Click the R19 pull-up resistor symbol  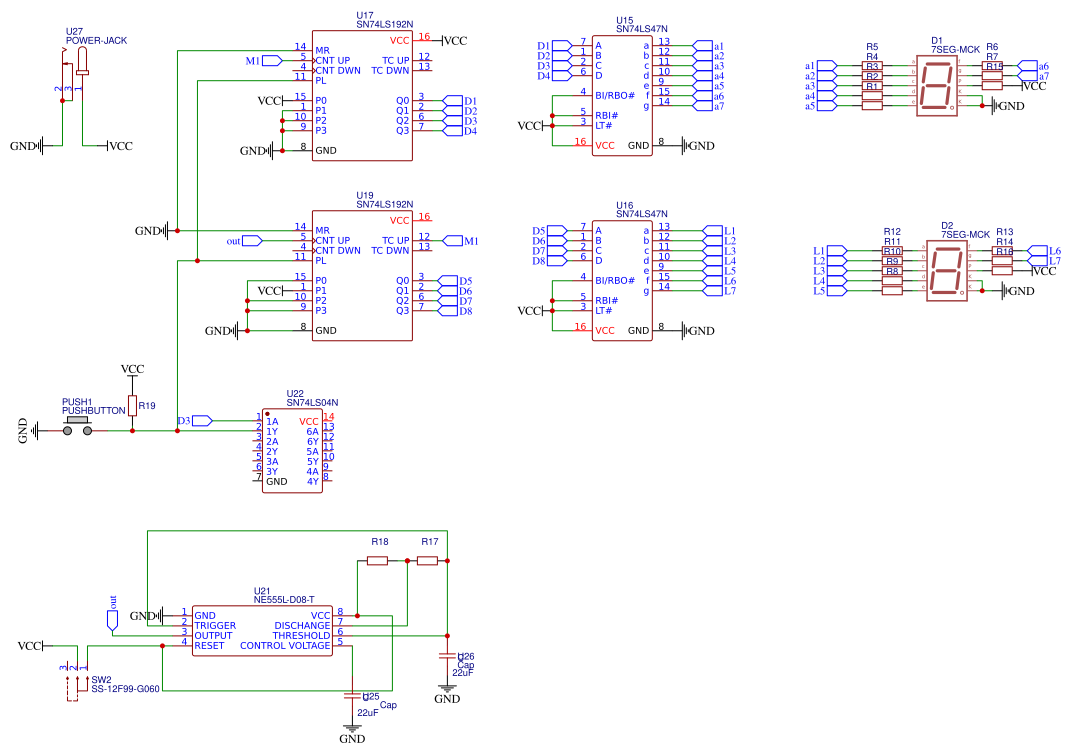click(x=133, y=404)
